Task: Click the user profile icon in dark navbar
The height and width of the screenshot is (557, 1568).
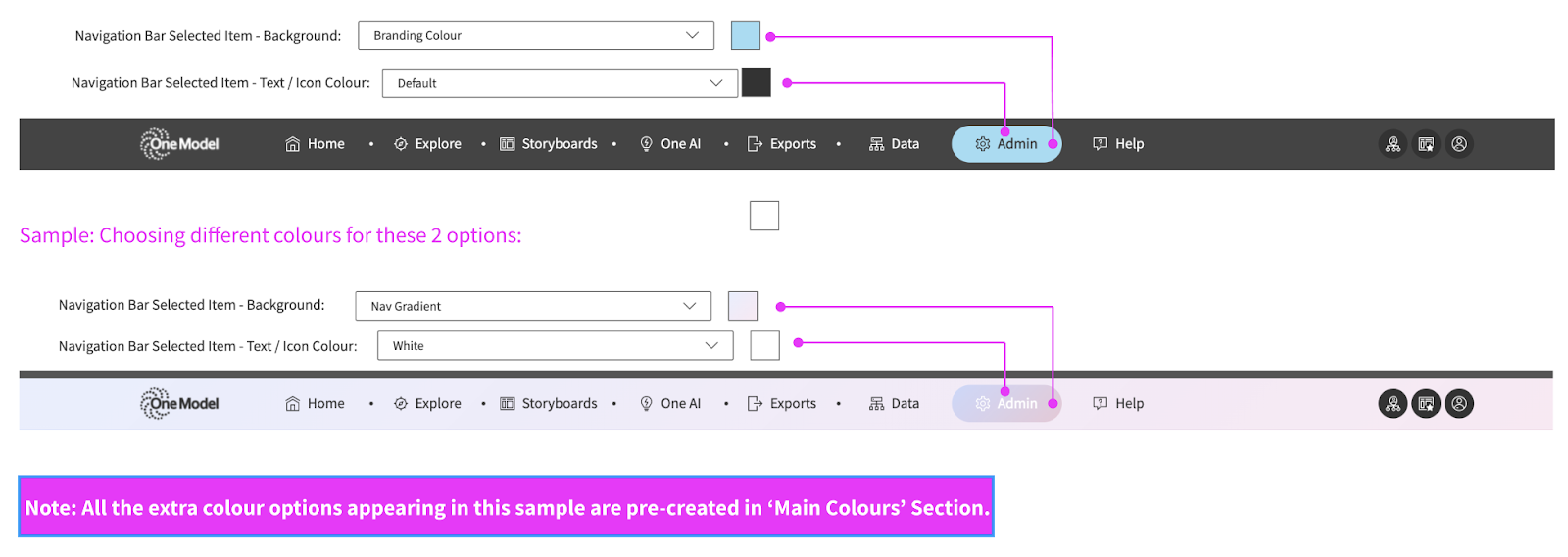Action: click(x=1459, y=144)
